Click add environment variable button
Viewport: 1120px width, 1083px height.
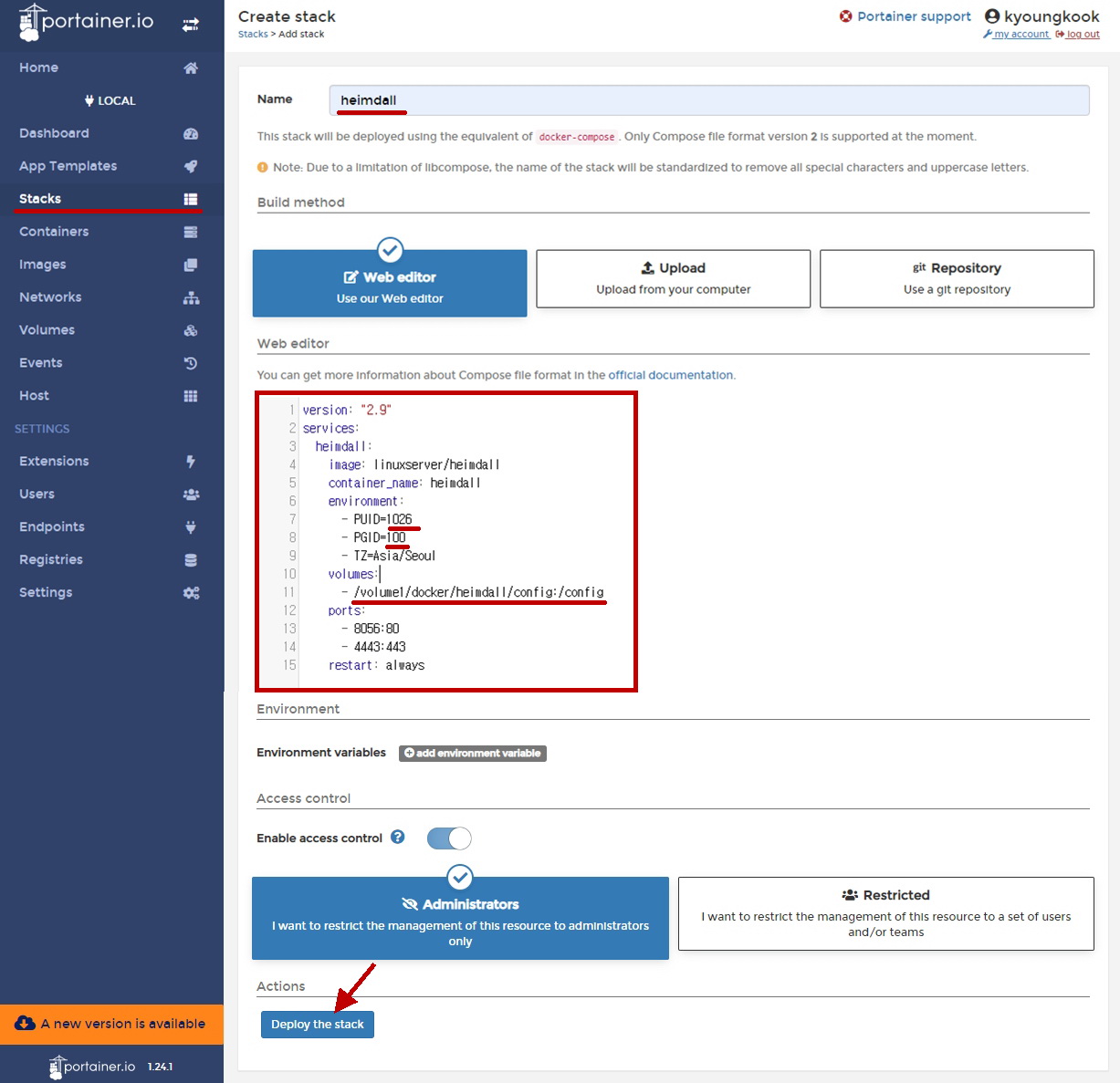473,753
